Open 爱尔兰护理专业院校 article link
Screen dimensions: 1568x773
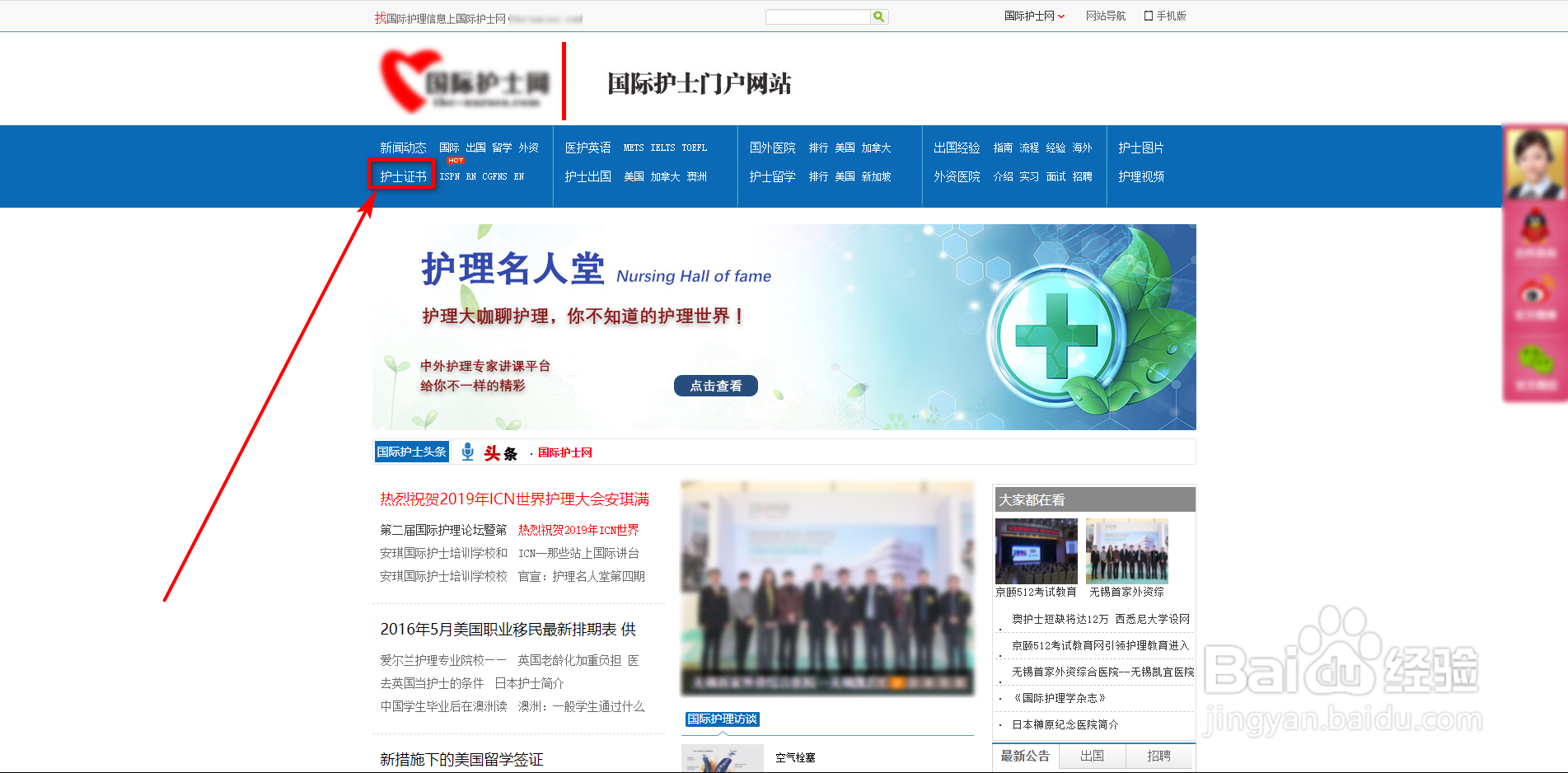(x=443, y=660)
